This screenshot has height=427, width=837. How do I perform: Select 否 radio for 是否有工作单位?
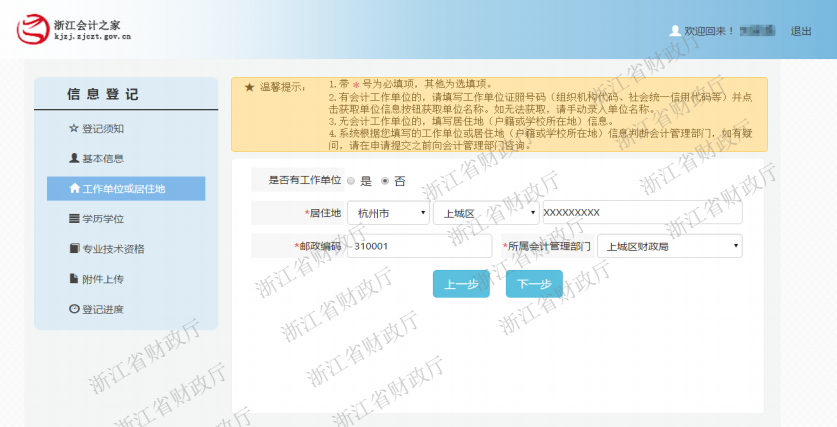pyautogui.click(x=385, y=181)
